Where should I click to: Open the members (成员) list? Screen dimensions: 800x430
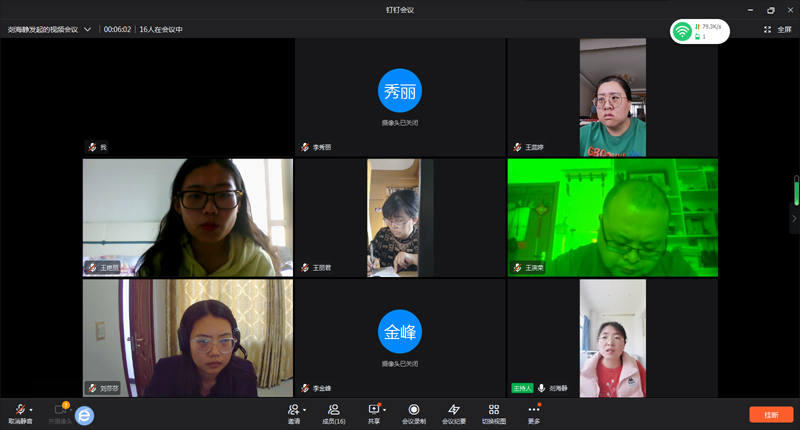pyautogui.click(x=333, y=411)
